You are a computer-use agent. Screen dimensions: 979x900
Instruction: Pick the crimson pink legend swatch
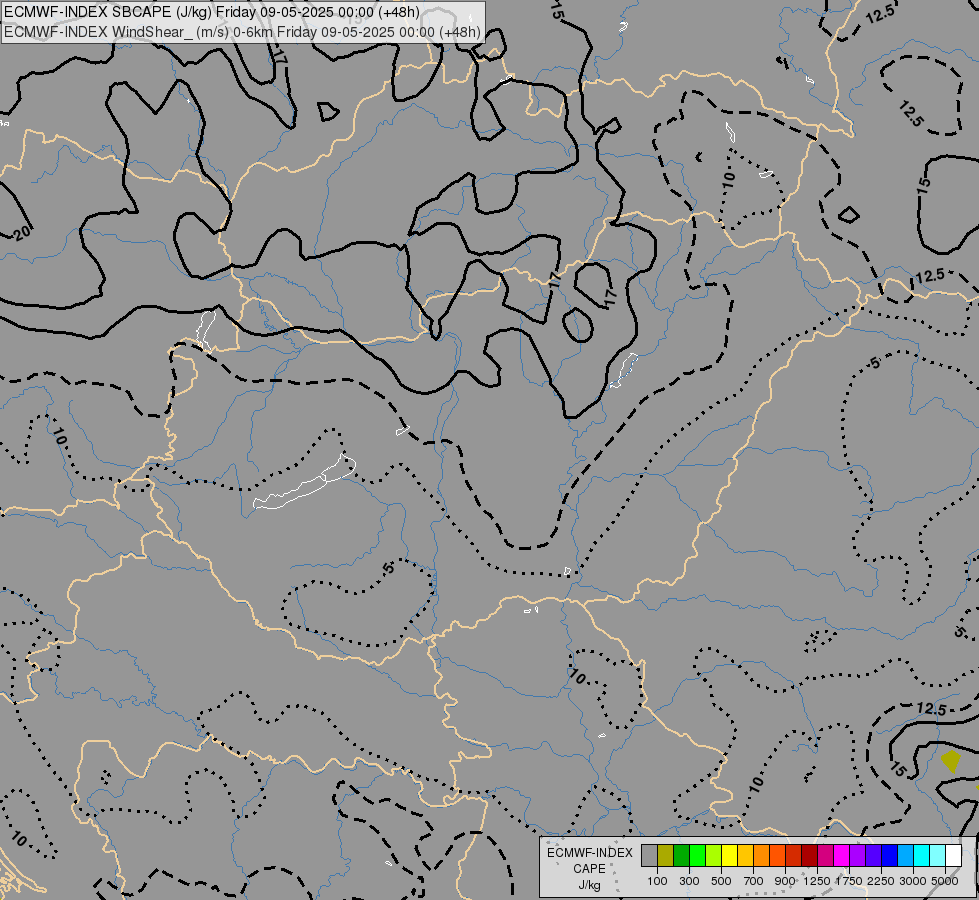pos(825,856)
